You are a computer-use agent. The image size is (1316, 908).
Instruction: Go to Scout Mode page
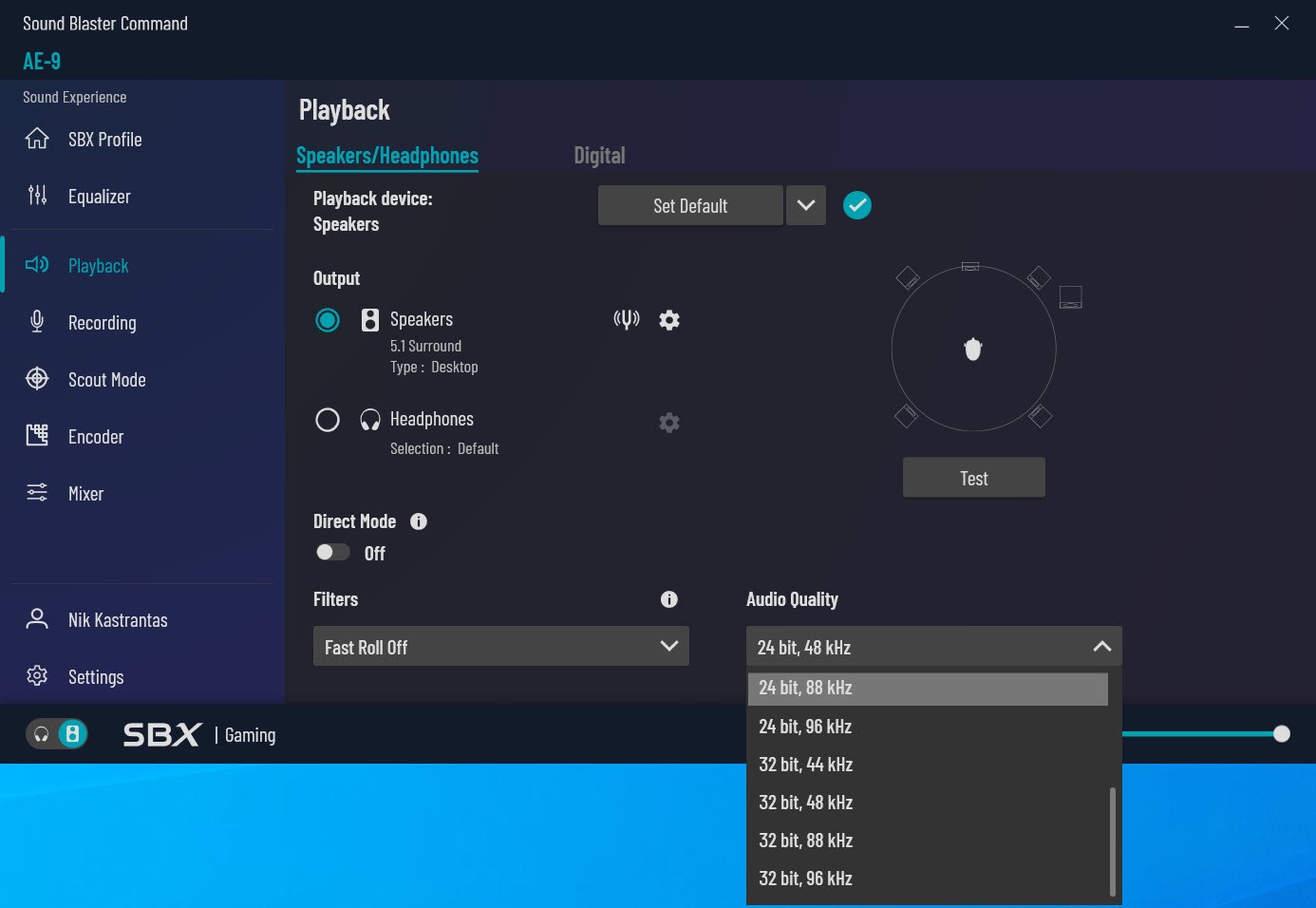(107, 380)
